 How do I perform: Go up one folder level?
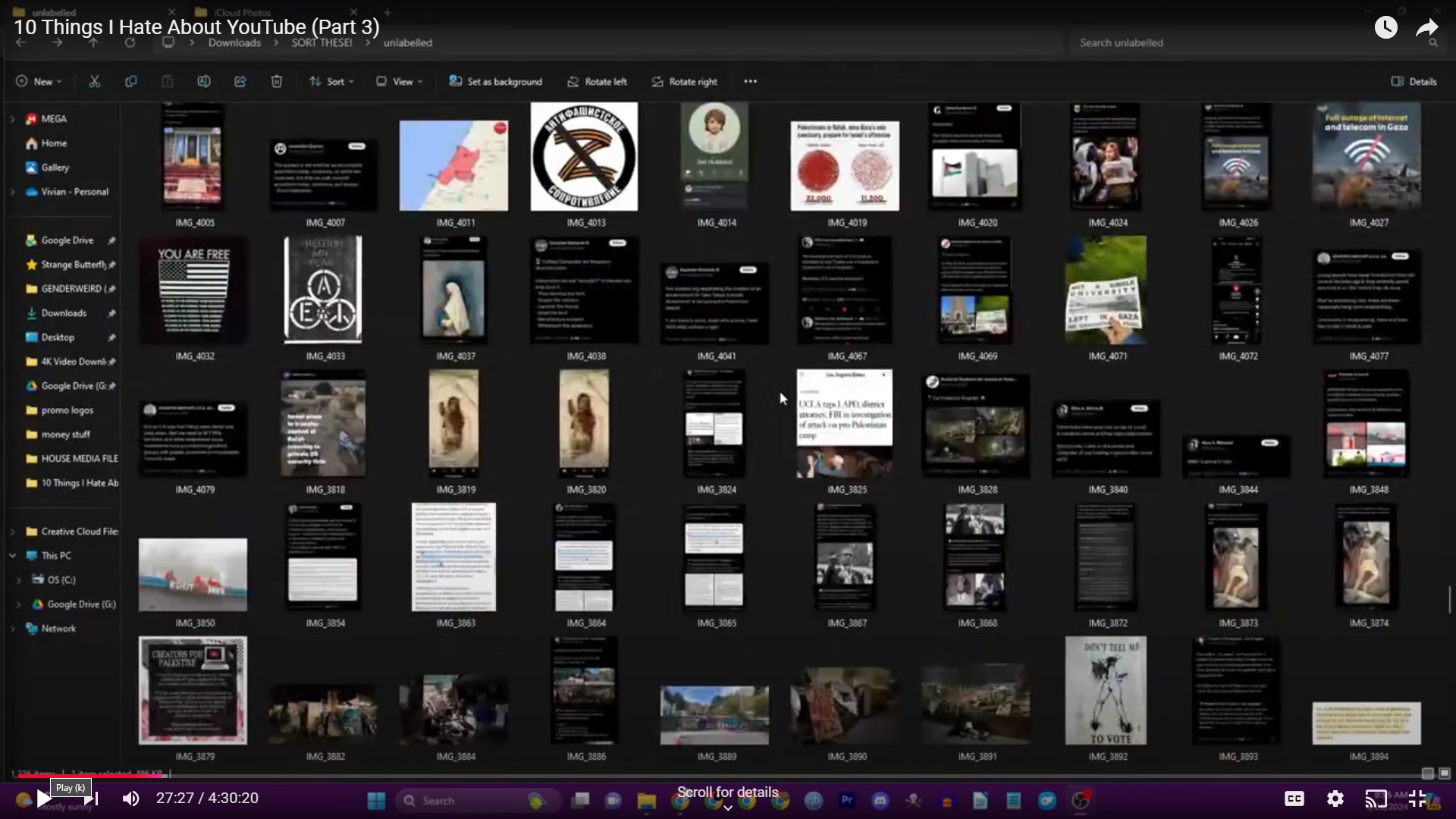click(x=94, y=42)
